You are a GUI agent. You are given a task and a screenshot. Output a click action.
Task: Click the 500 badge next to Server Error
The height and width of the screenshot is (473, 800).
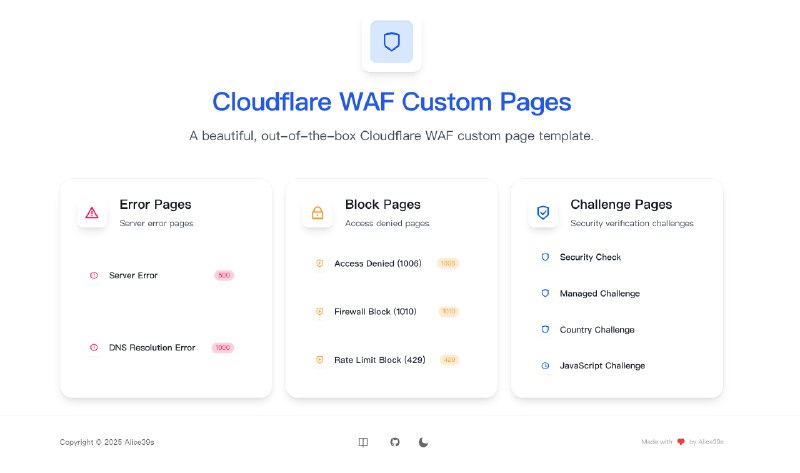pos(224,275)
